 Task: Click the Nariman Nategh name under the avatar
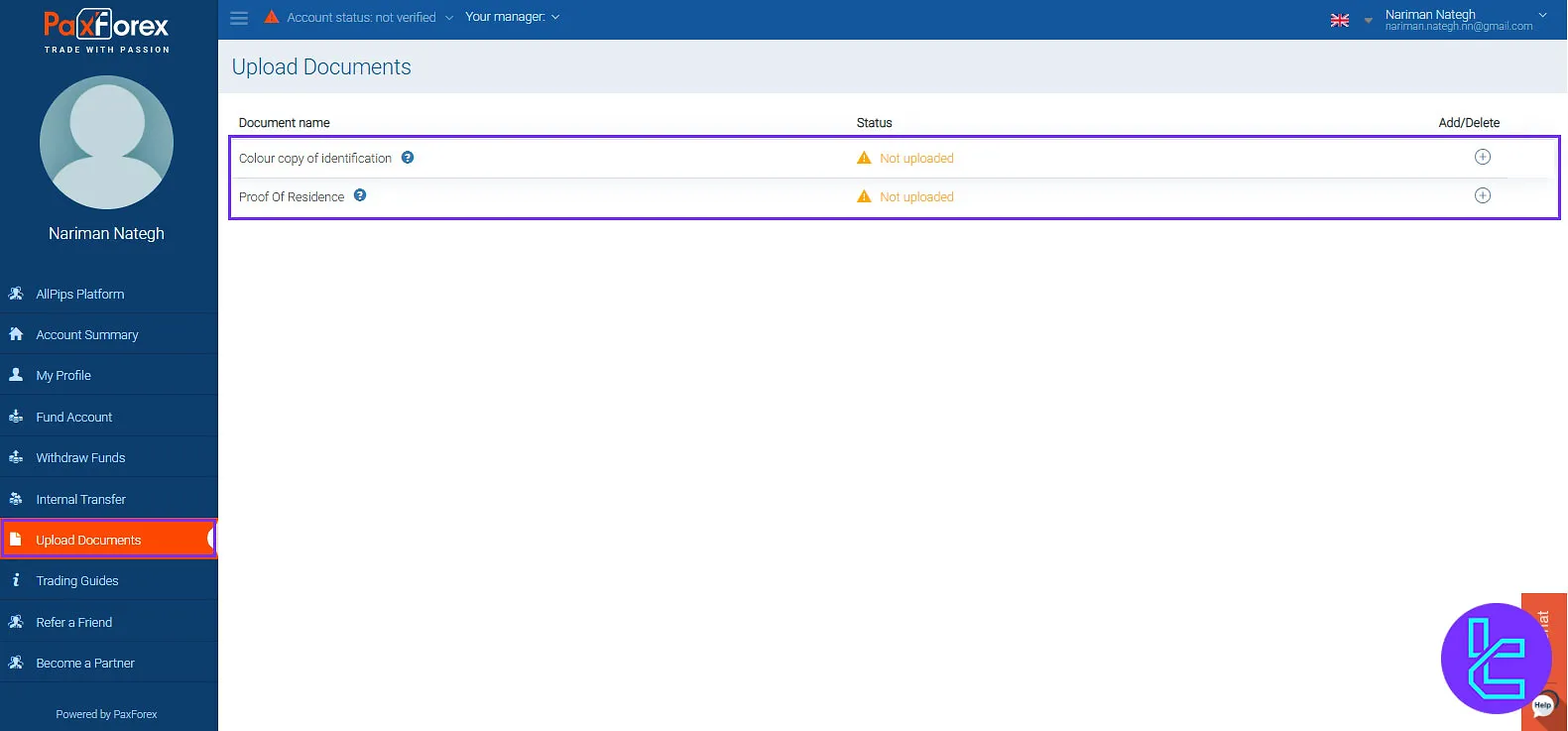(107, 234)
